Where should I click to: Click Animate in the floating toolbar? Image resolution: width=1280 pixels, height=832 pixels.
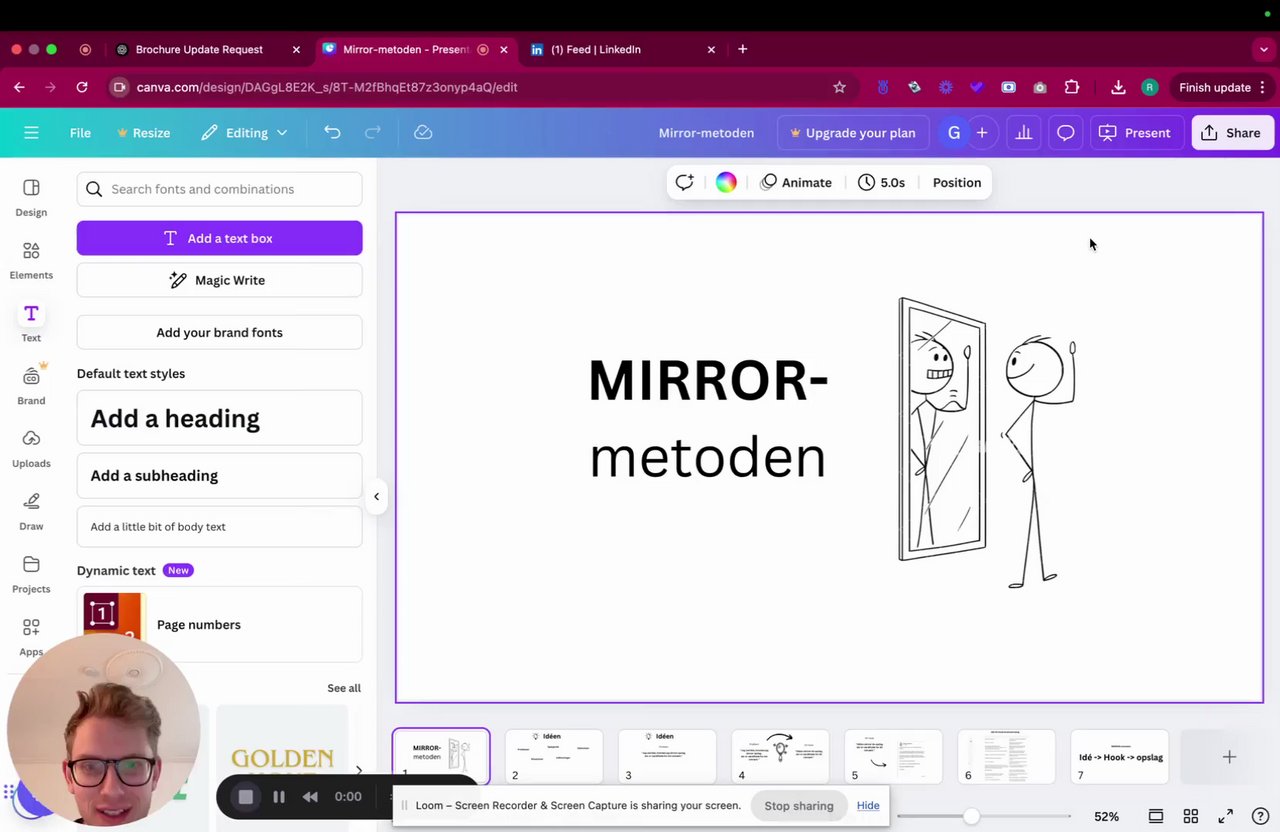click(796, 182)
